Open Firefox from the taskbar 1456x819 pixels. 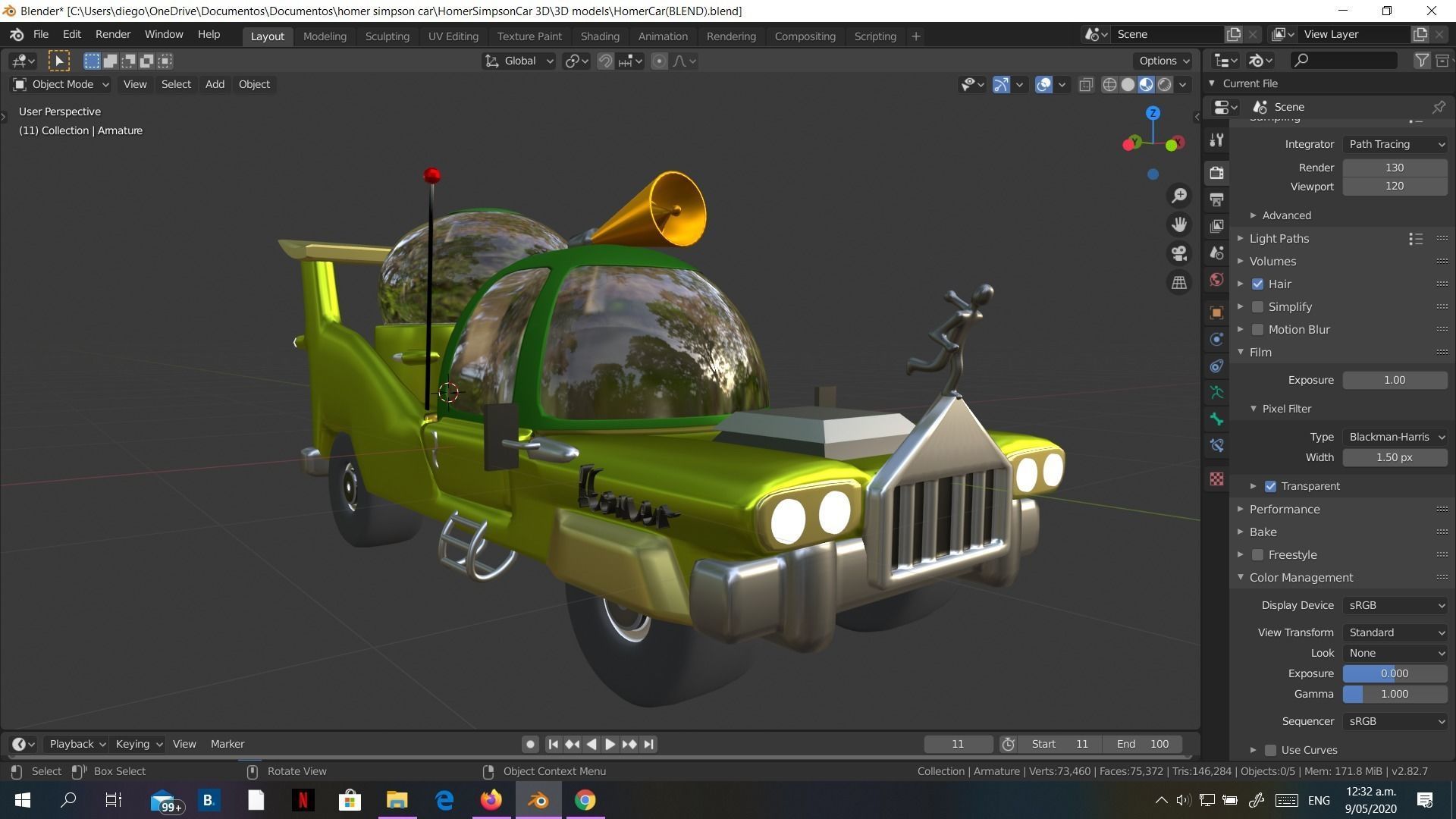(x=491, y=800)
